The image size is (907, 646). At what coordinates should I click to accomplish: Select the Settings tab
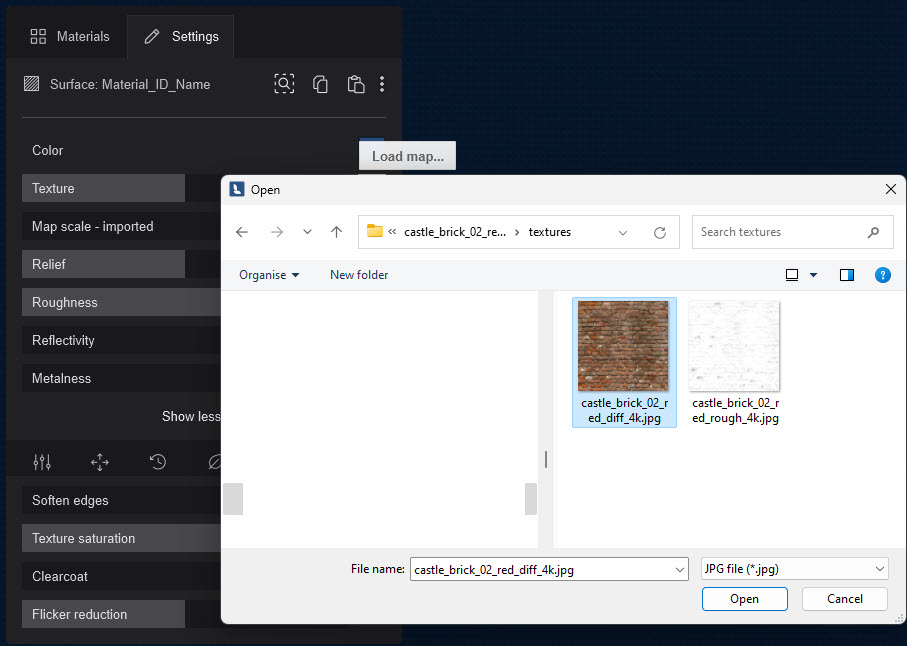181,36
